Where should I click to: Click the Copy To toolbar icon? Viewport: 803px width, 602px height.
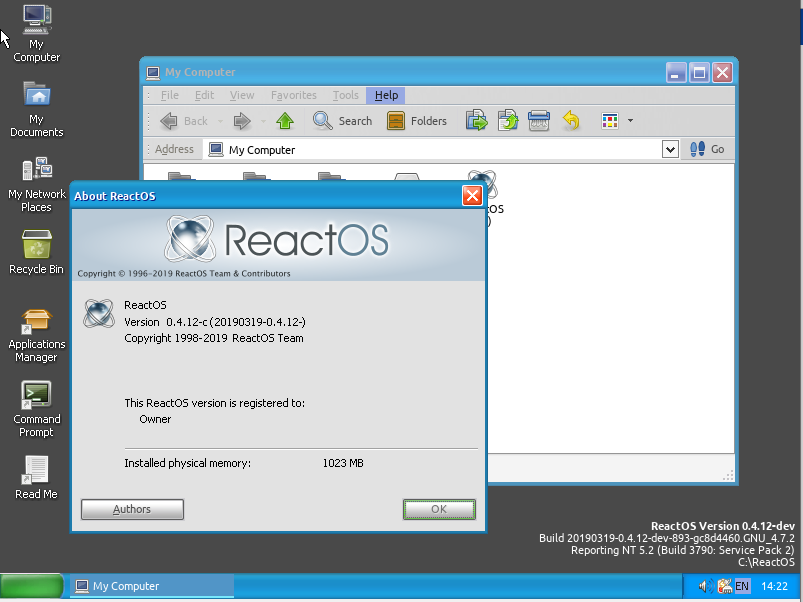(x=508, y=121)
